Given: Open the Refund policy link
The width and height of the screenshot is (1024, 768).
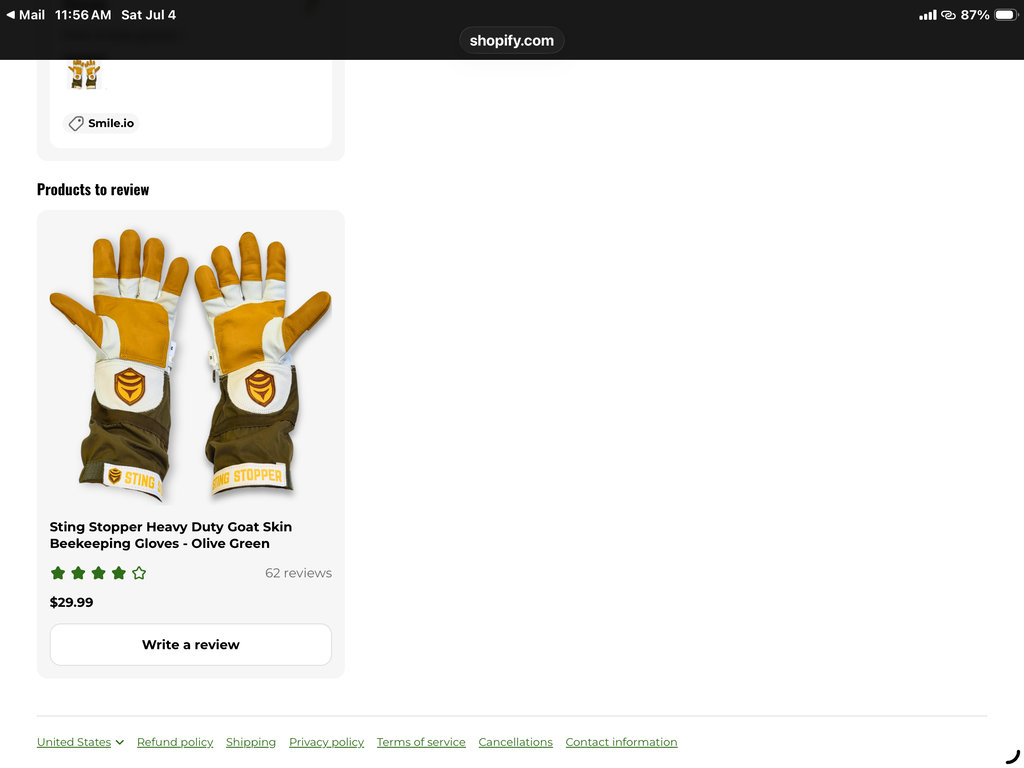Looking at the screenshot, I should coord(175,742).
